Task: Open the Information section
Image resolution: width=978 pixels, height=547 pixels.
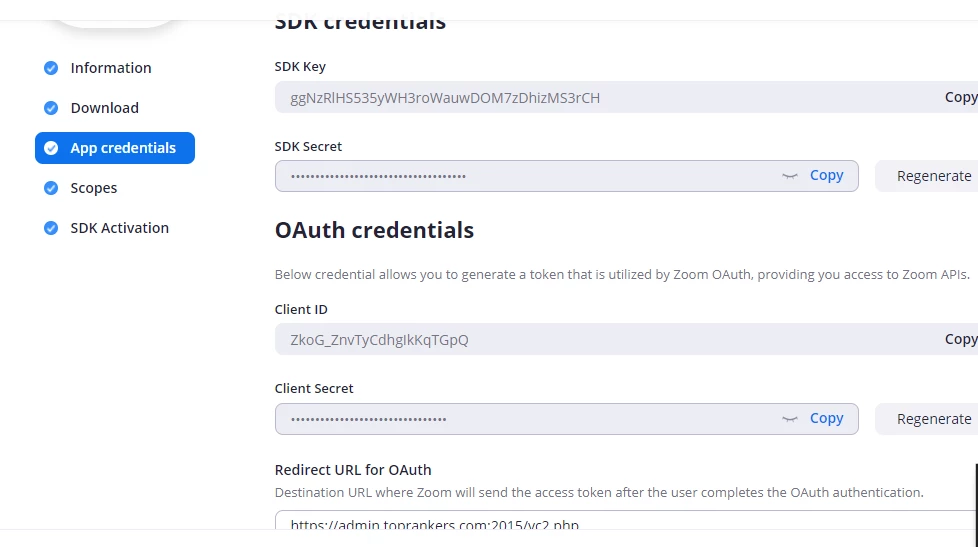Action: [110, 68]
